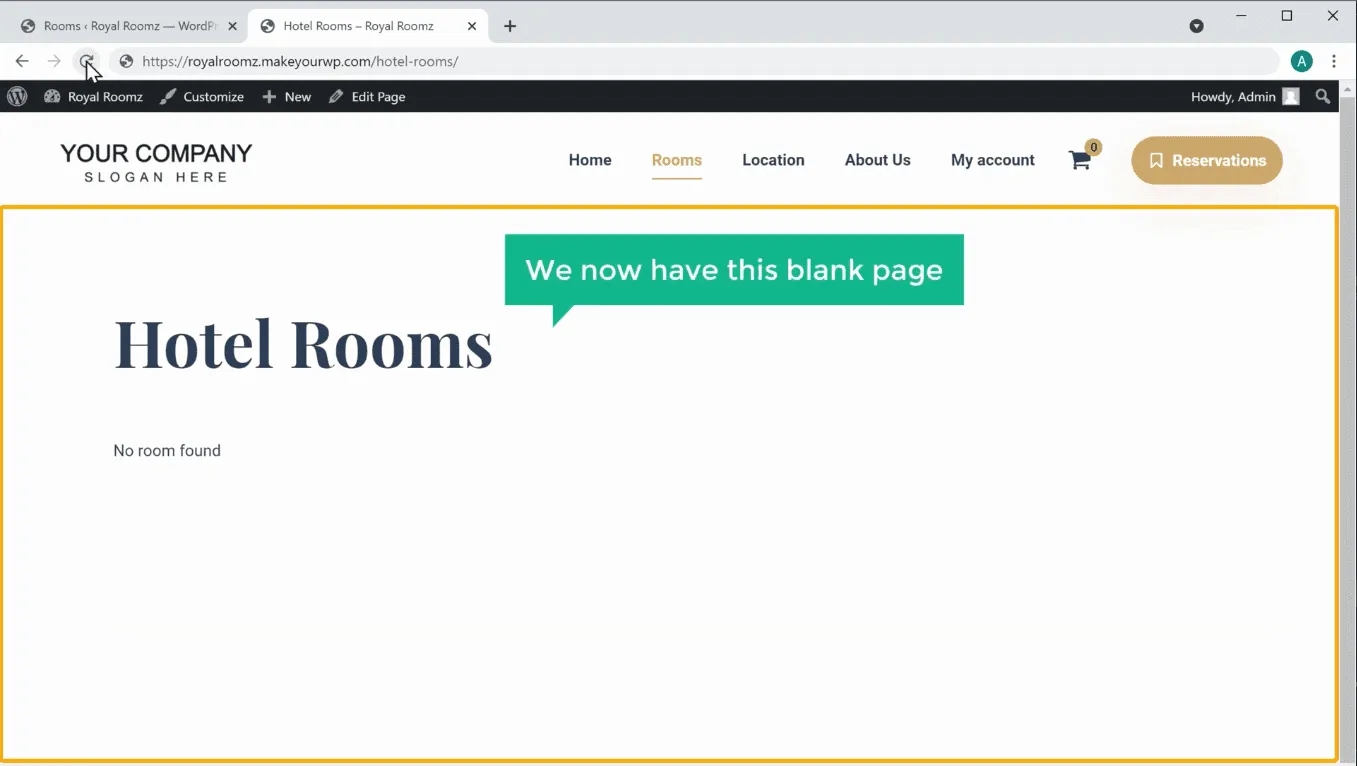Open the shopping cart icon
The width and height of the screenshot is (1357, 766).
coord(1080,160)
